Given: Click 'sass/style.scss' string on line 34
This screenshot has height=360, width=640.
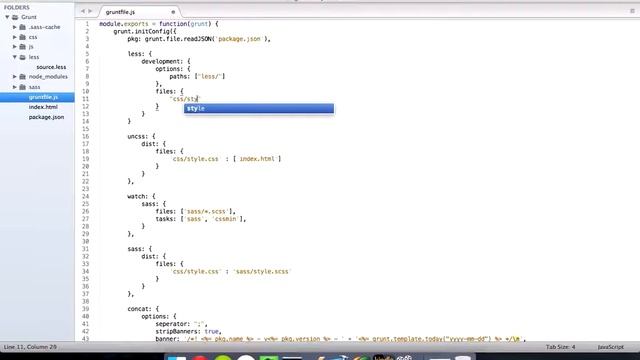Looking at the screenshot, I should 261,271.
